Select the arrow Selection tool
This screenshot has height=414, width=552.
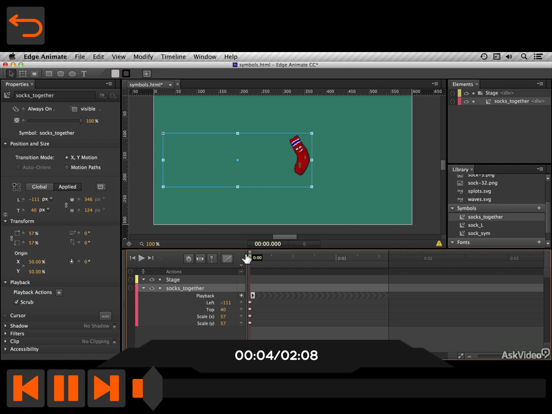(x=11, y=74)
